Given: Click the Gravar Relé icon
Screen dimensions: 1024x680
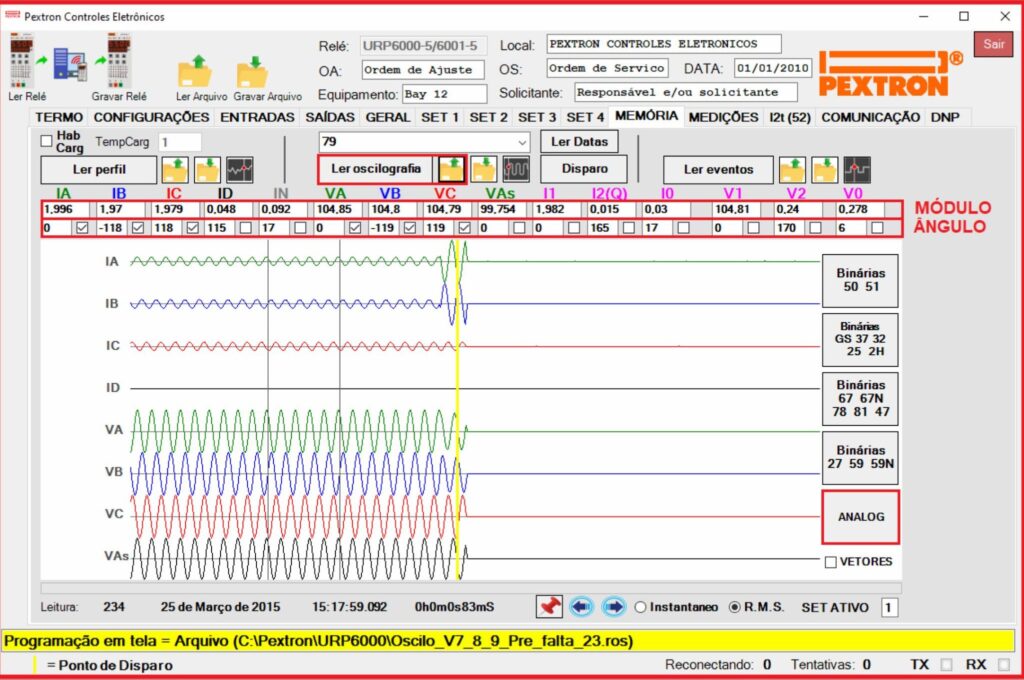Looking at the screenshot, I should 119,61.
